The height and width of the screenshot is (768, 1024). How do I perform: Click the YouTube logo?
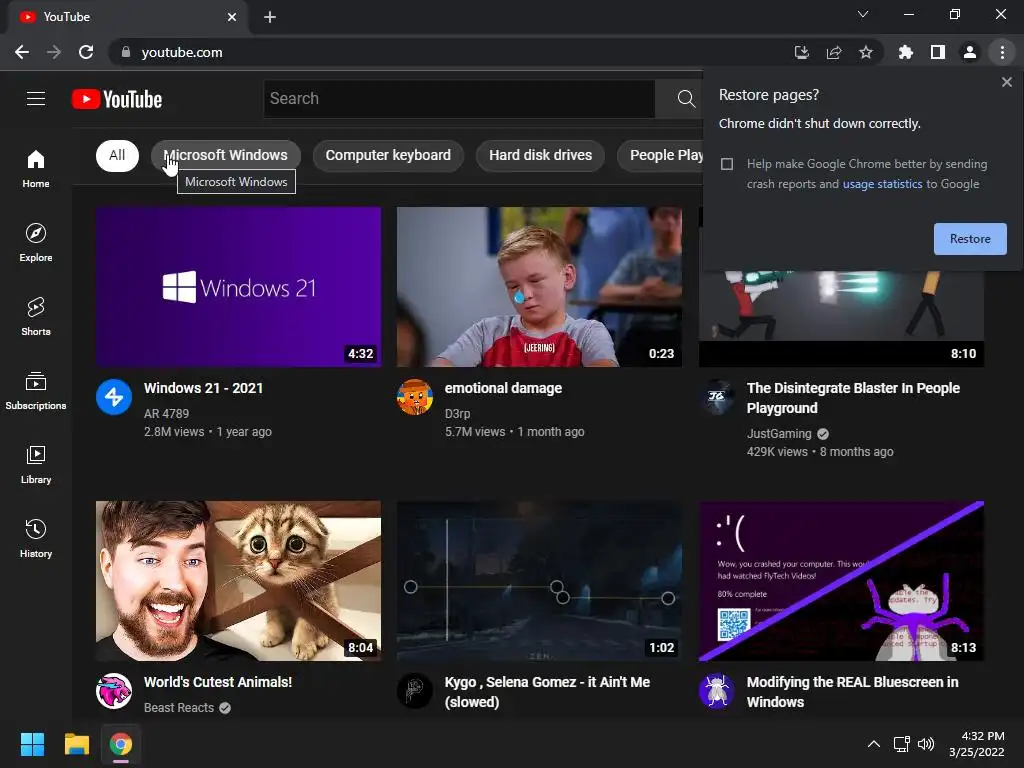[117, 99]
